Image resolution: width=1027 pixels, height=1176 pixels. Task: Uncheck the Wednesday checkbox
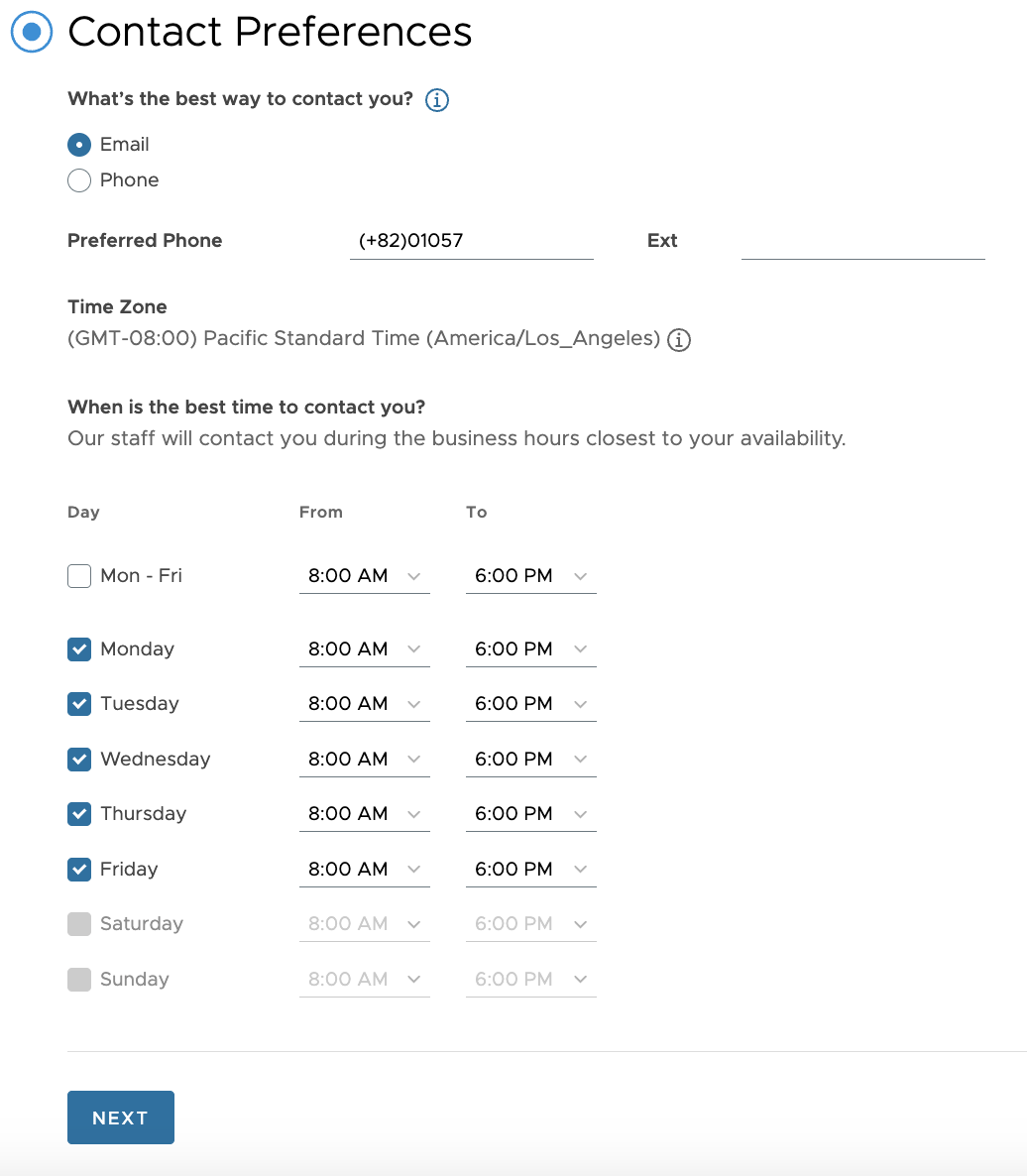click(x=79, y=760)
